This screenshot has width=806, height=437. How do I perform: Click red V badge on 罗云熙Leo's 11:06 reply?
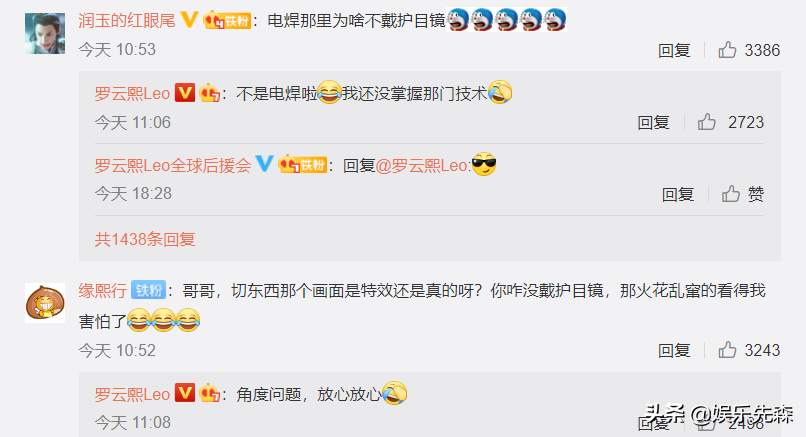[185, 93]
